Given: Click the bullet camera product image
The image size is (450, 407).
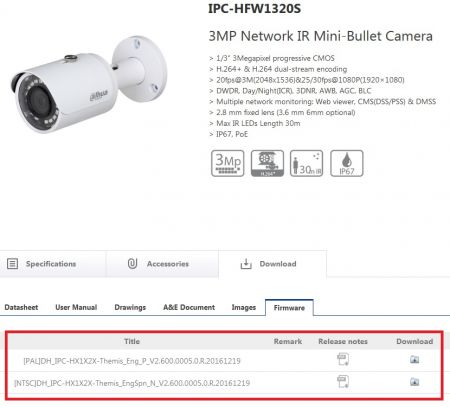Looking at the screenshot, I should click(89, 84).
